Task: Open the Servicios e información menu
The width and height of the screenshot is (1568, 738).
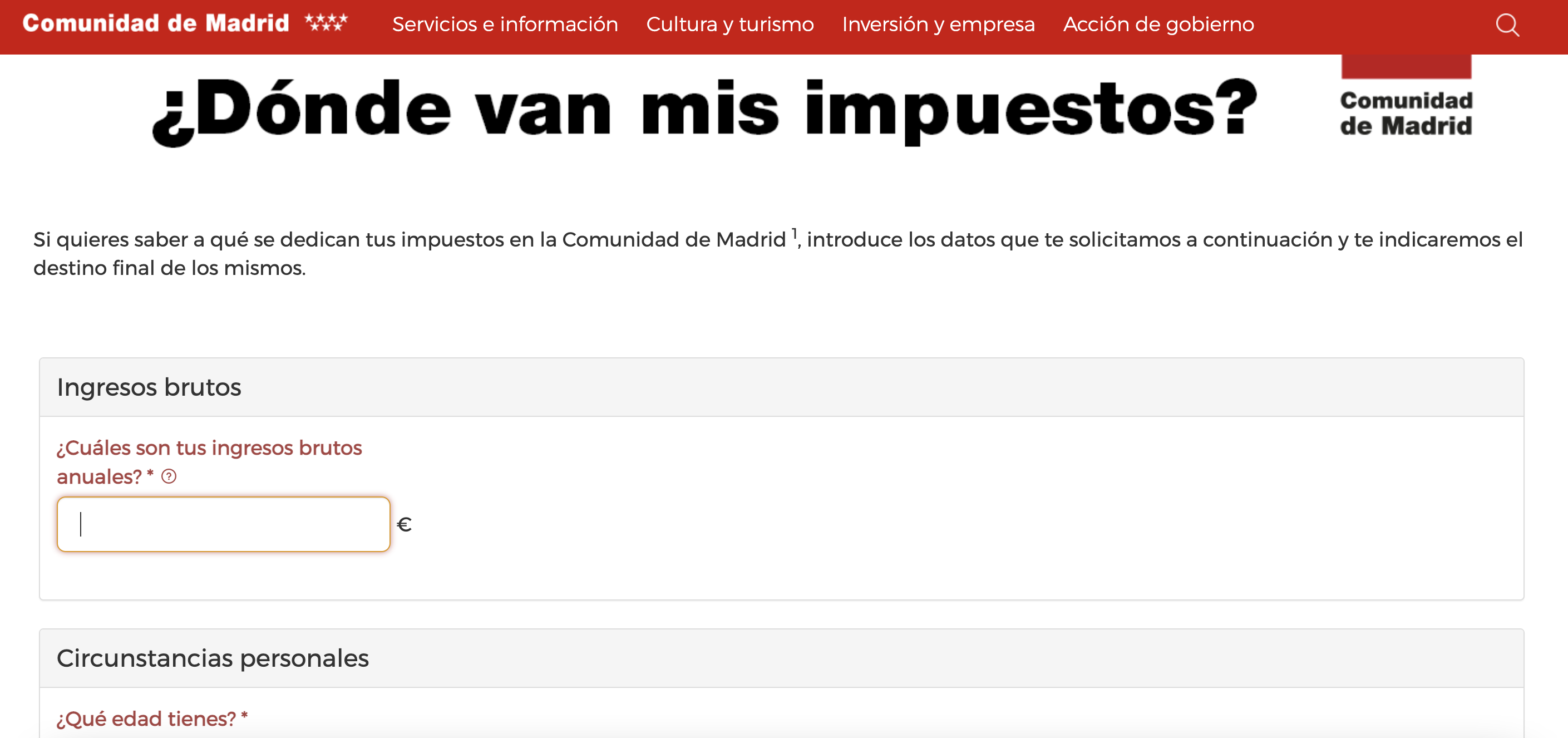Action: [505, 24]
